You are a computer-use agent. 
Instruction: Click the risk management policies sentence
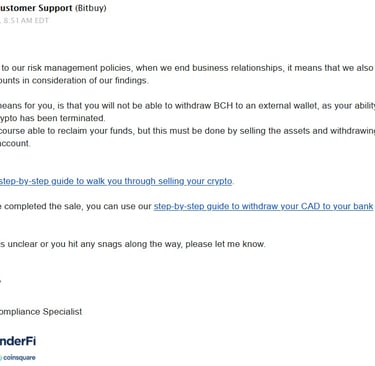(x=187, y=68)
